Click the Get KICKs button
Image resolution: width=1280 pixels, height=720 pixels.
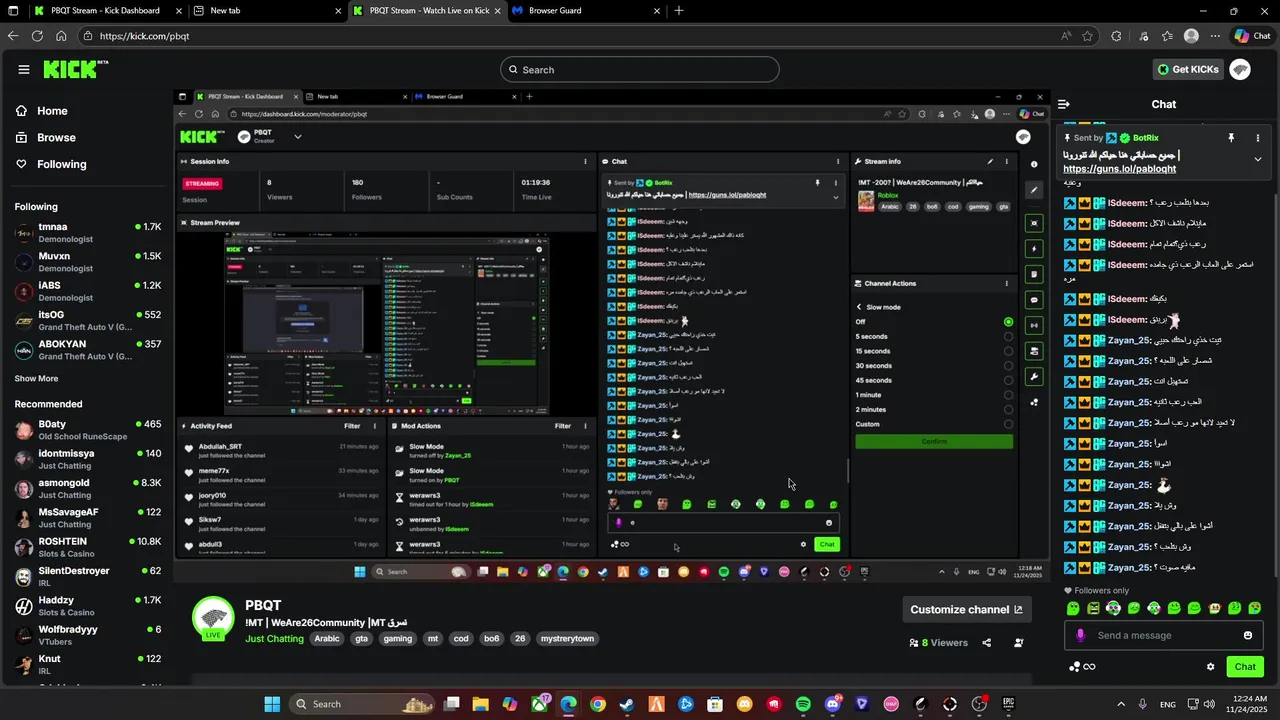pos(1188,70)
